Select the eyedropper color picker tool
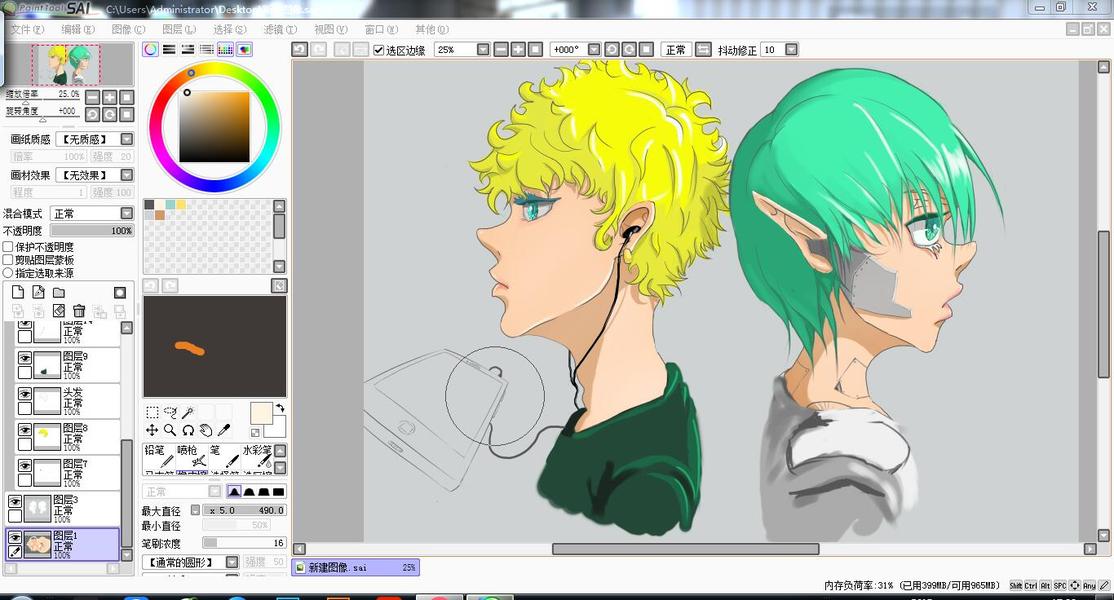The width and height of the screenshot is (1114, 600). coord(223,430)
